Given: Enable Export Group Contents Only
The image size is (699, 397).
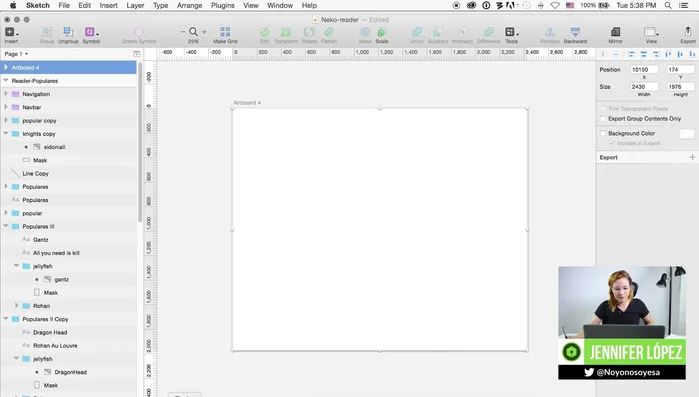Looking at the screenshot, I should click(x=603, y=119).
